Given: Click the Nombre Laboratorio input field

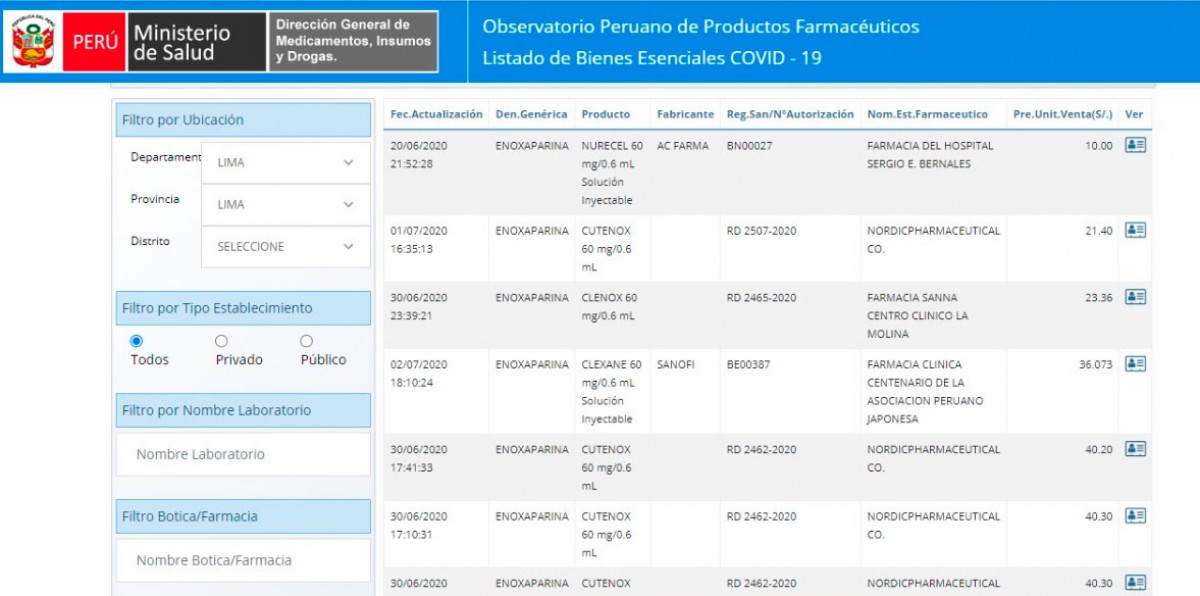Looking at the screenshot, I should (x=243, y=454).
